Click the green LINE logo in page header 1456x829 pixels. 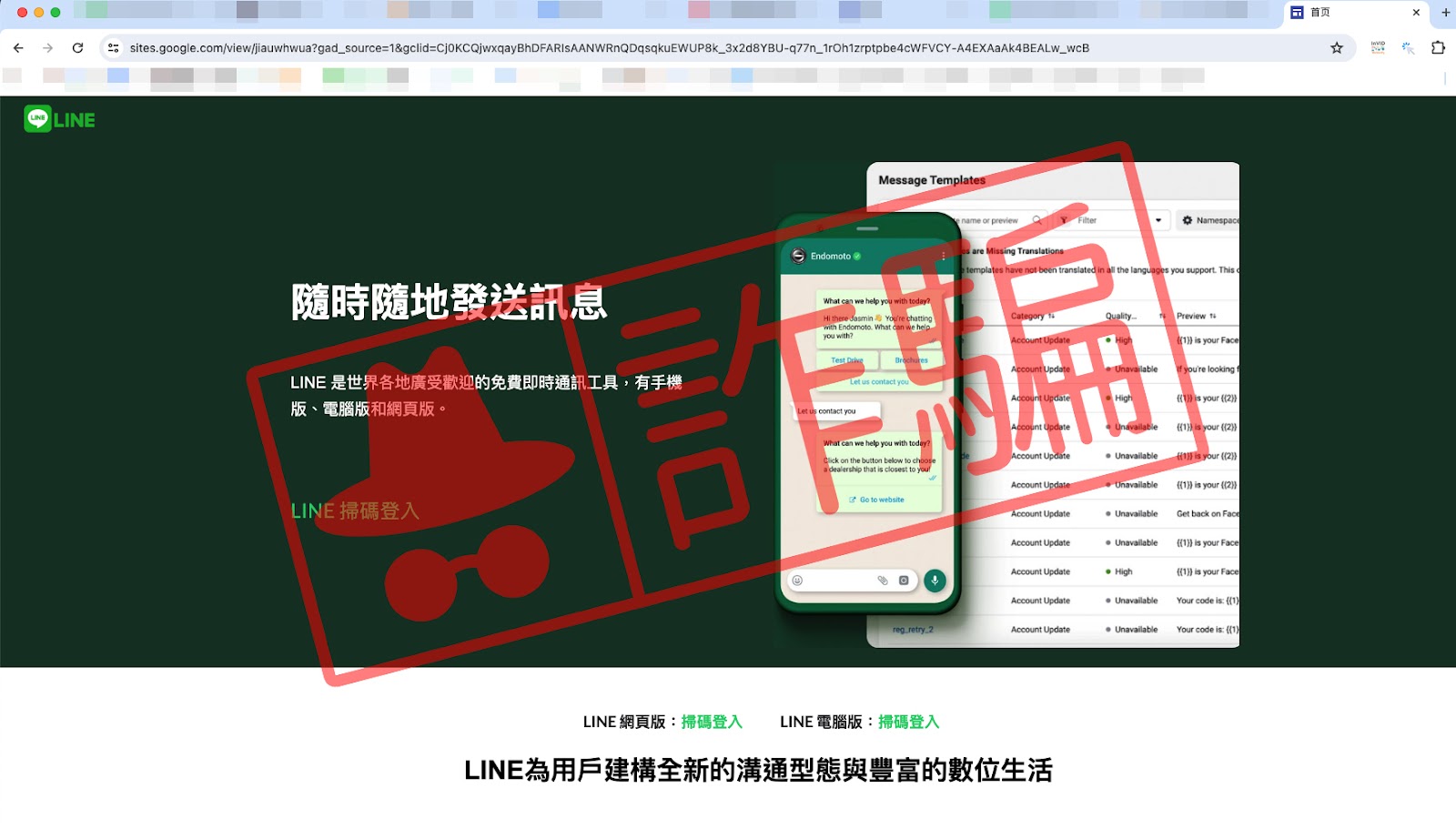(60, 119)
